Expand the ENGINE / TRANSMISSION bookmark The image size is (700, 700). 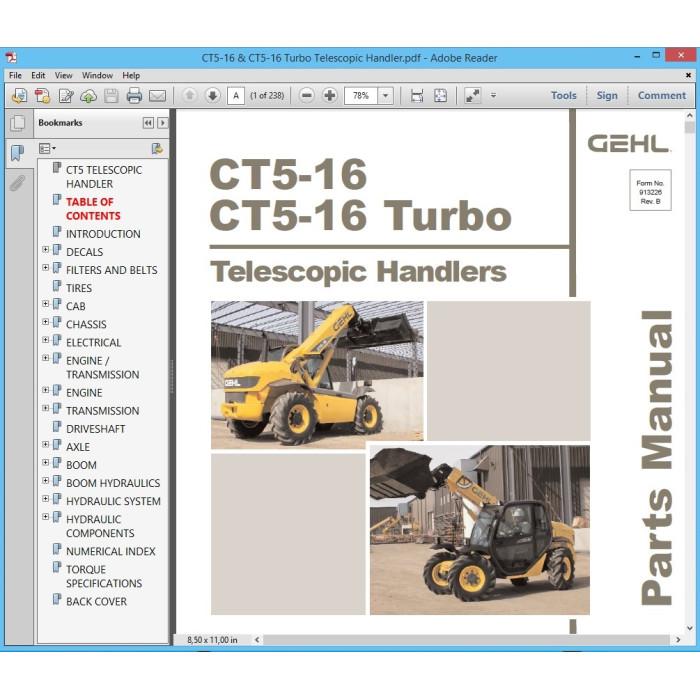46,358
